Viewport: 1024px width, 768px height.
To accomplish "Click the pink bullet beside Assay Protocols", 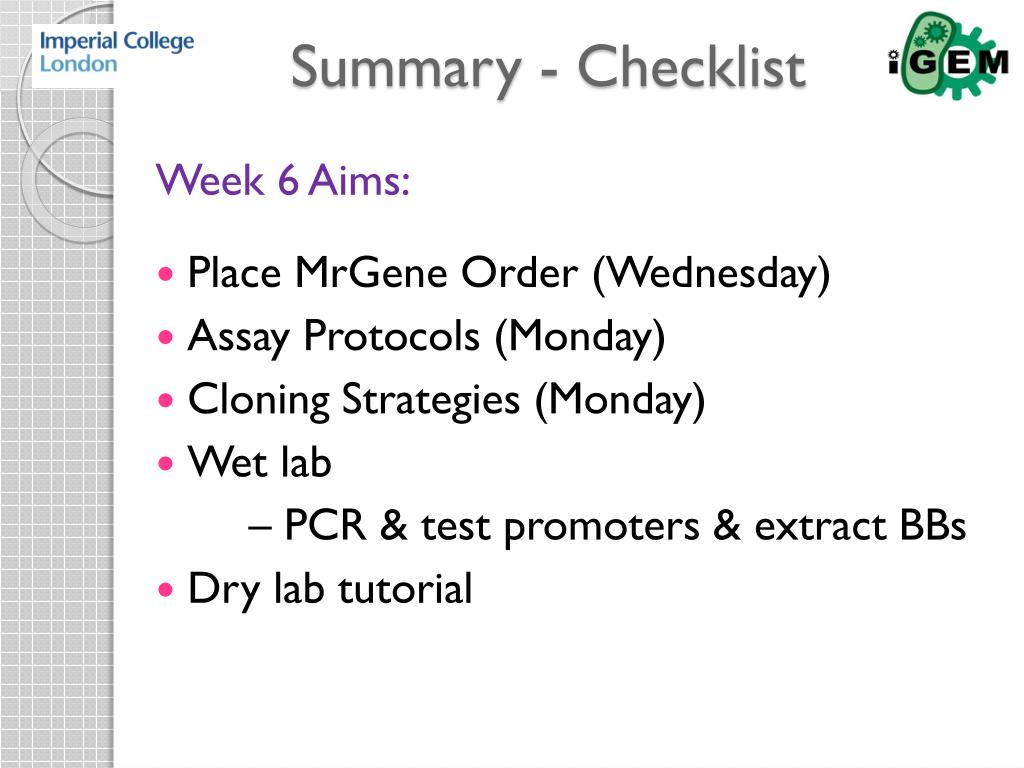I will point(166,337).
